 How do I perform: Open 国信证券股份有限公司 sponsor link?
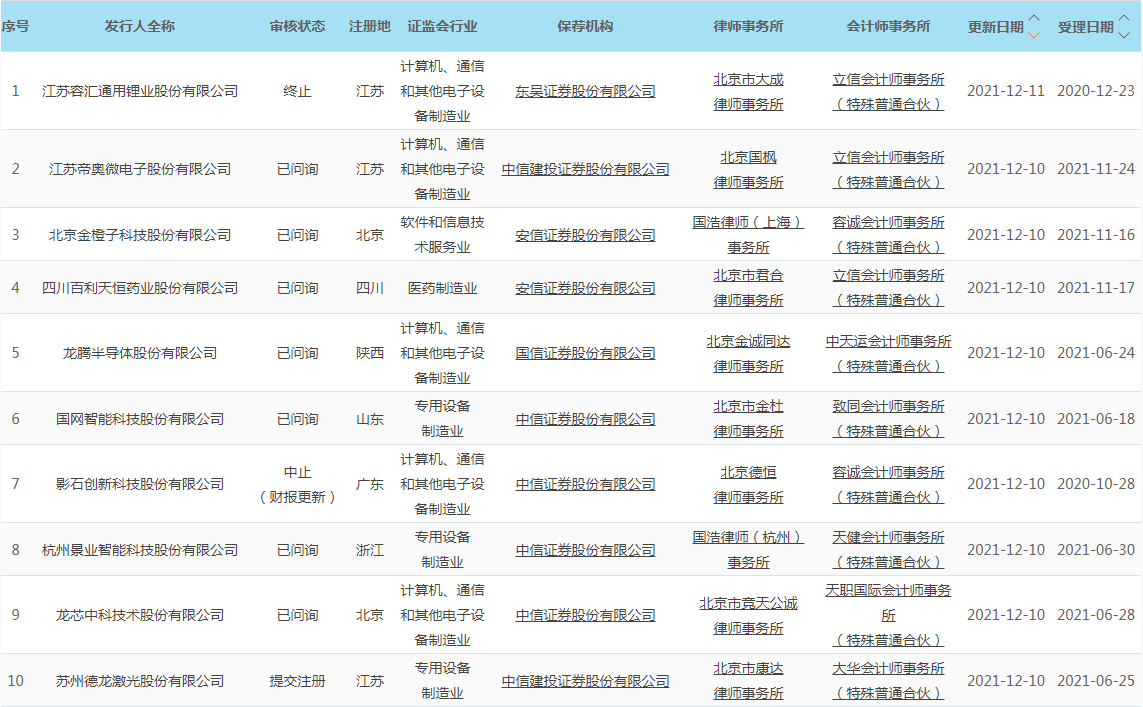(x=585, y=353)
